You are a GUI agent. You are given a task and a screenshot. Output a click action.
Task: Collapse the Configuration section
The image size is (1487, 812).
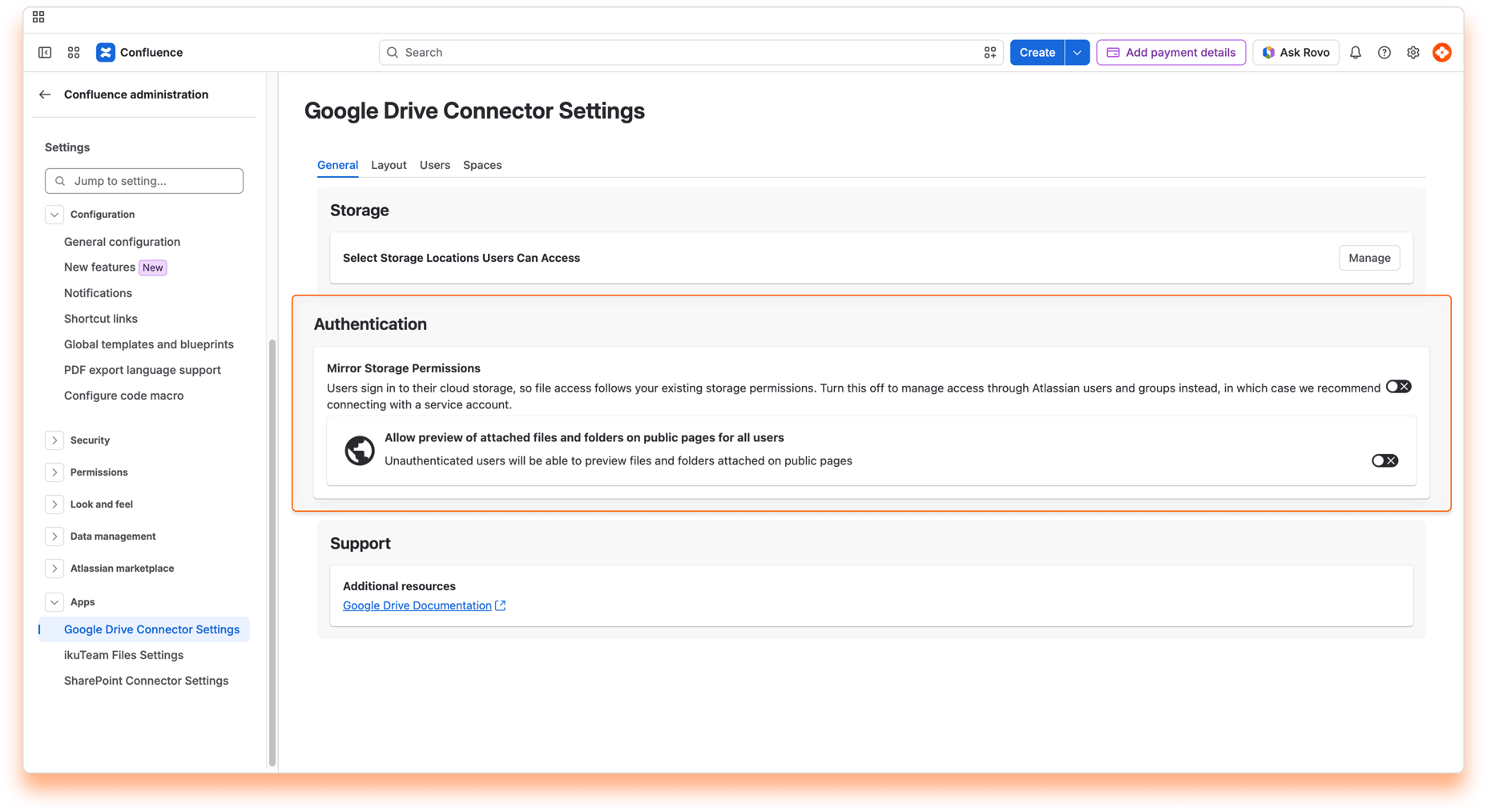point(54,215)
